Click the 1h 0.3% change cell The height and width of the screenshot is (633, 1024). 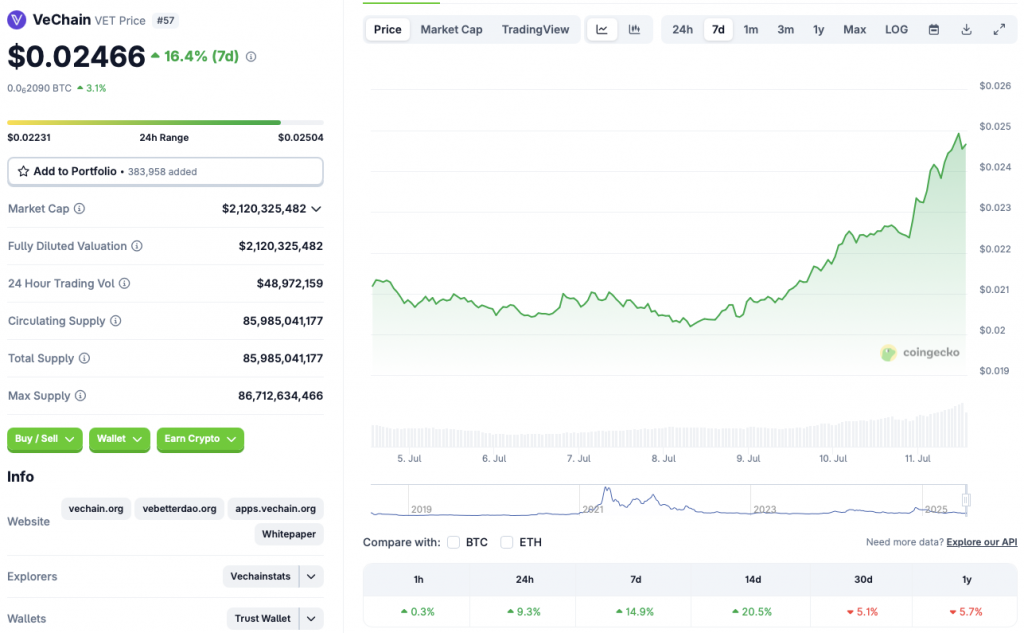(418, 612)
